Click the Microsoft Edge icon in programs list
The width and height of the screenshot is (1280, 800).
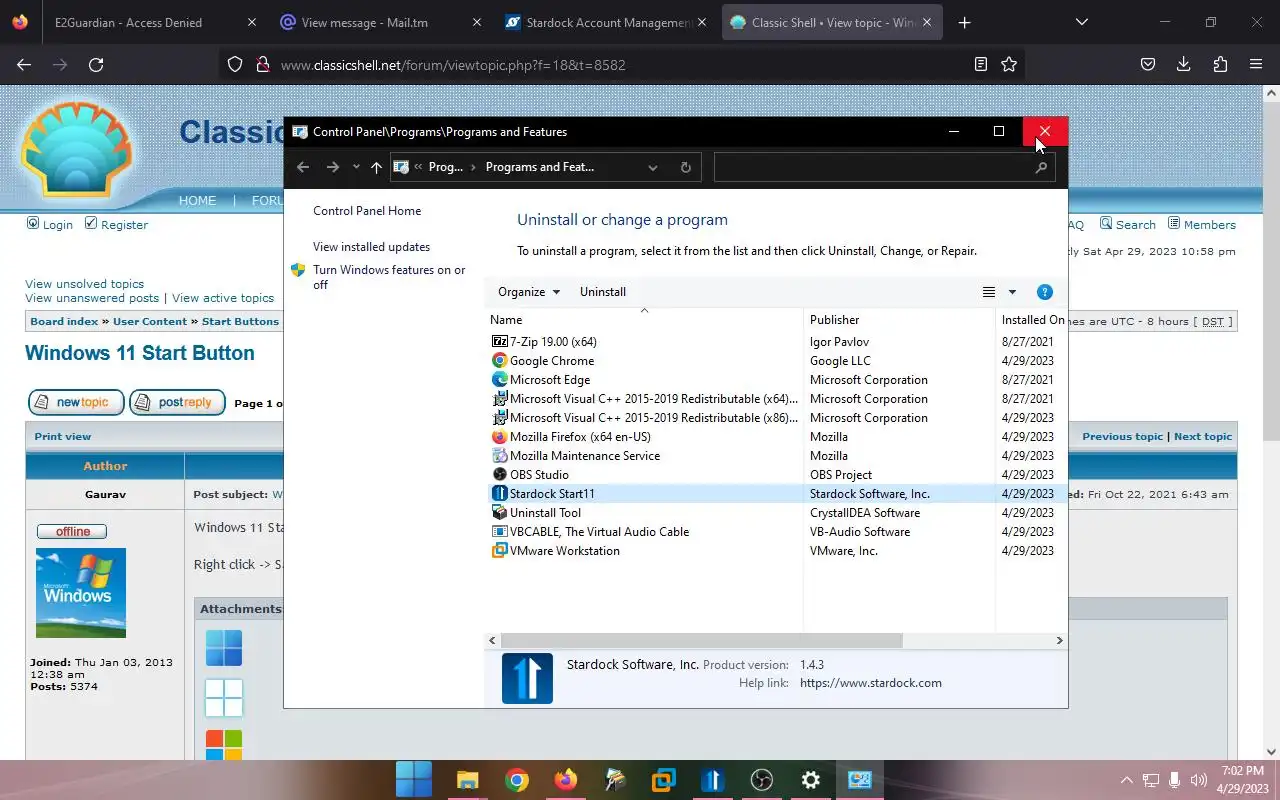500,380
